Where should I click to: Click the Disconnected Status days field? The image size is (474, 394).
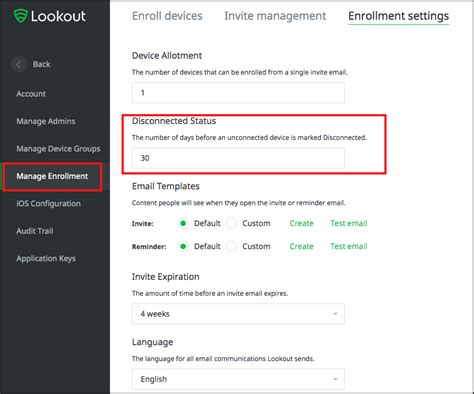[x=238, y=158]
